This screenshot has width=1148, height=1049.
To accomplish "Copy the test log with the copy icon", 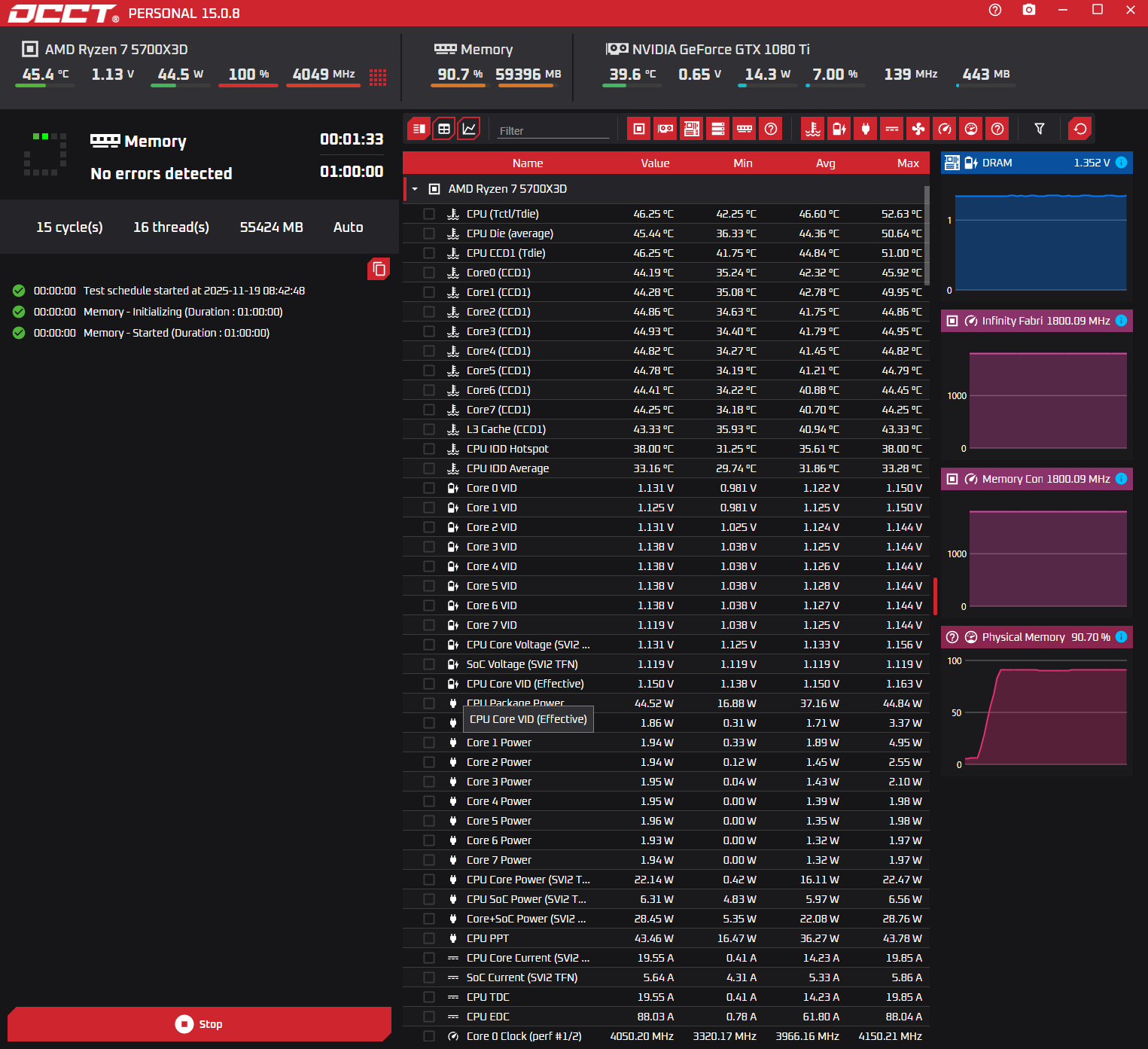I will pyautogui.click(x=379, y=269).
